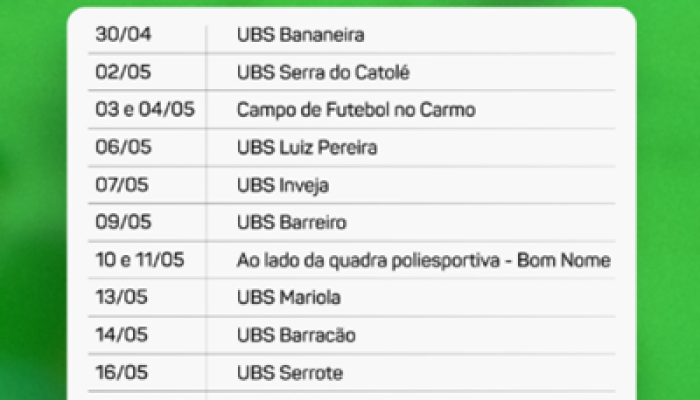Select UBS Luiz Pereira location

[x=307, y=147]
